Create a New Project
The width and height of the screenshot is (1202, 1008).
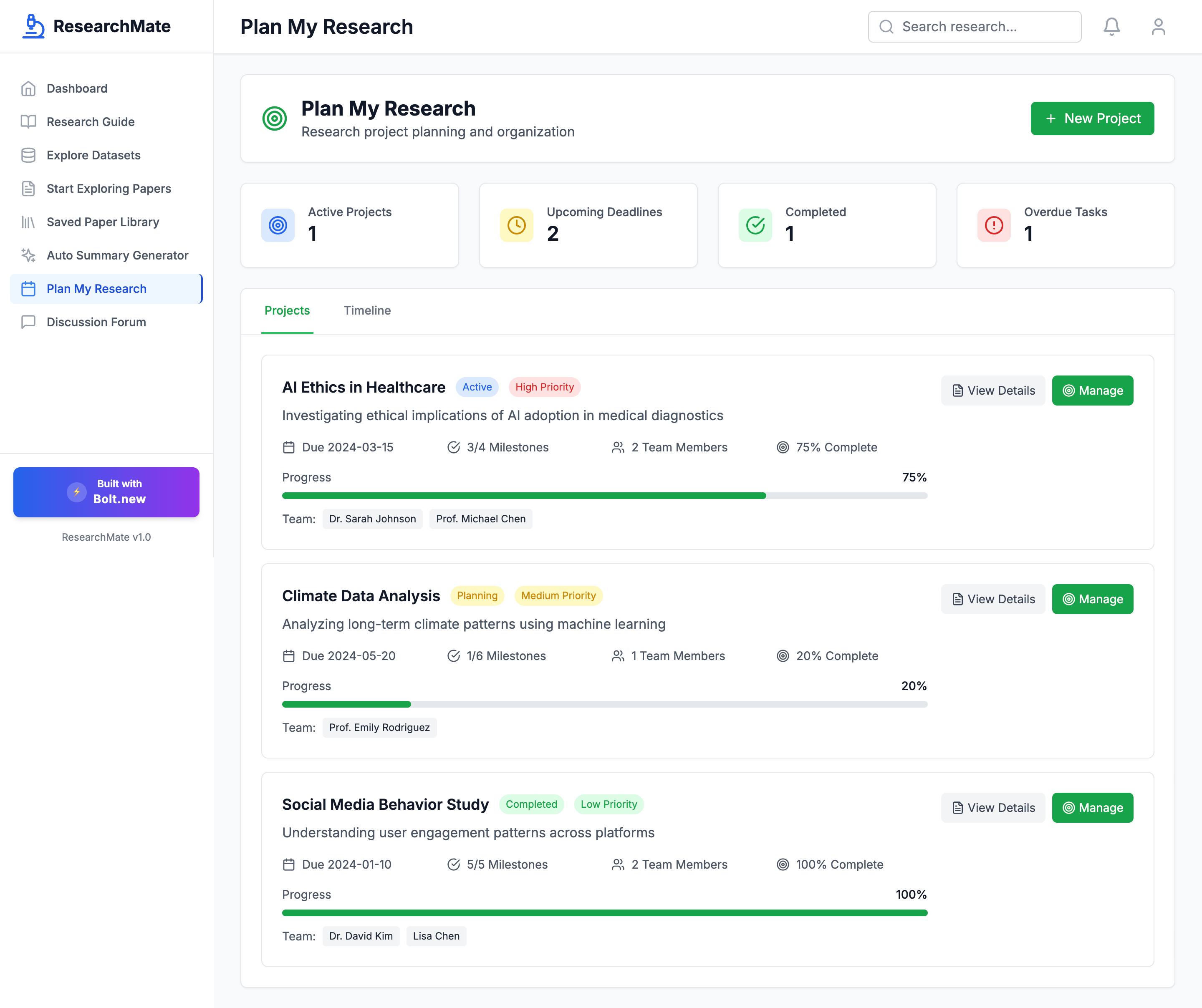pyautogui.click(x=1091, y=118)
